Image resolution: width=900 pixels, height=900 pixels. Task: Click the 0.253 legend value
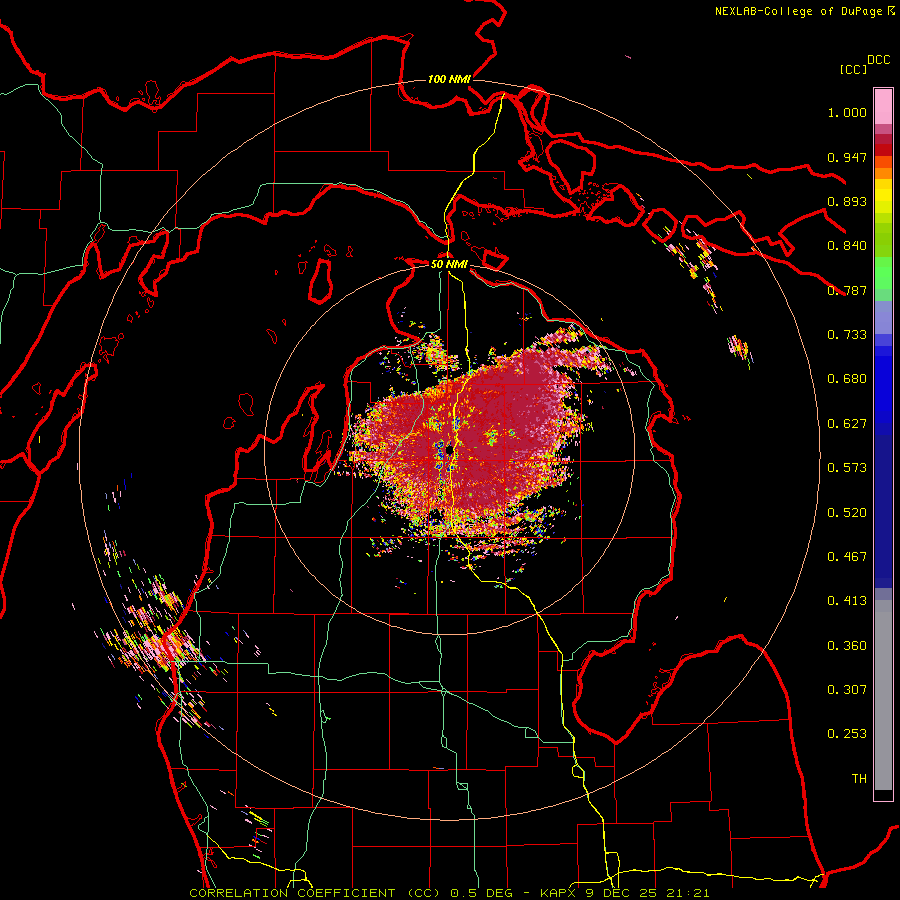tap(847, 734)
